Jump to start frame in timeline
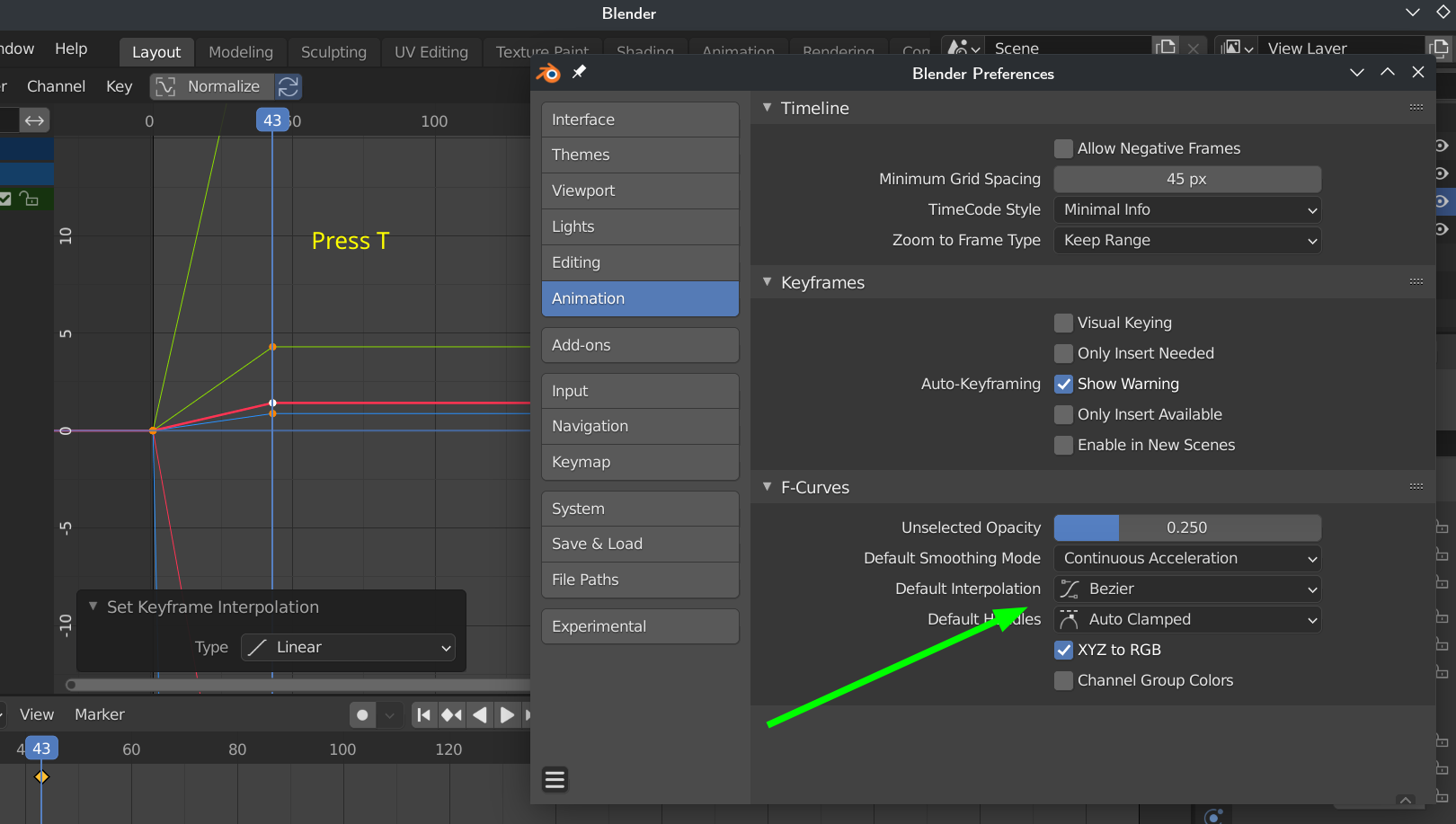This screenshot has height=824, width=1456. click(423, 715)
